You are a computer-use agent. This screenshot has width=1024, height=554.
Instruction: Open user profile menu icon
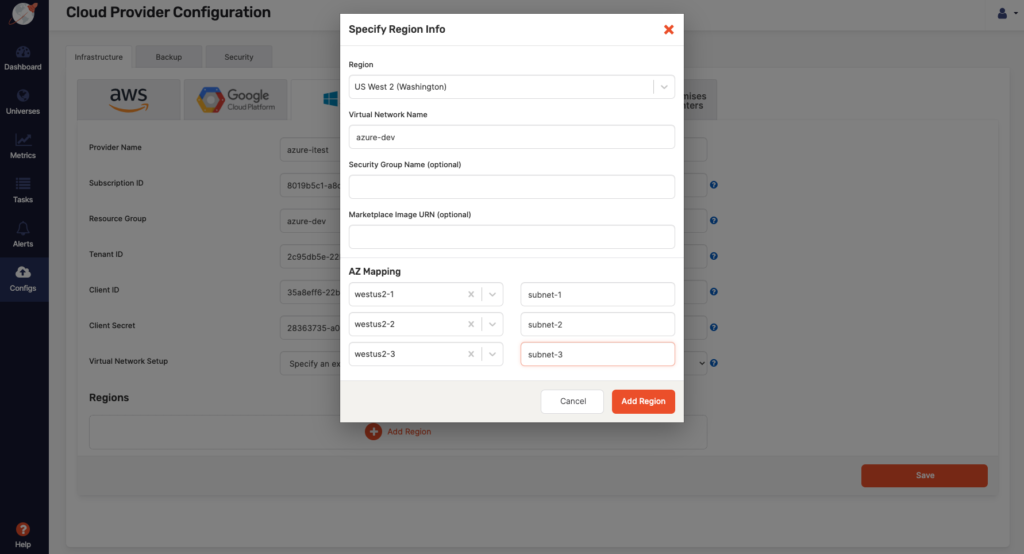point(1003,13)
